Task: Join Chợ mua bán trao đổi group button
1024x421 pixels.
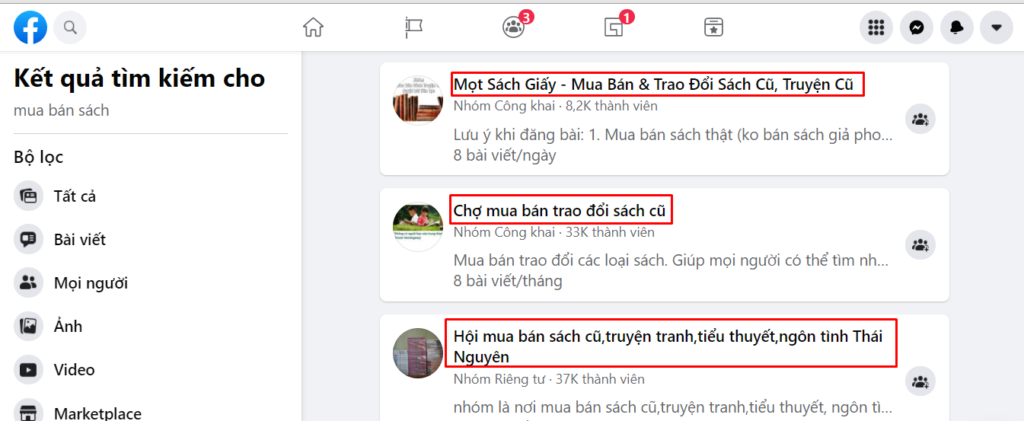Action: (x=920, y=245)
